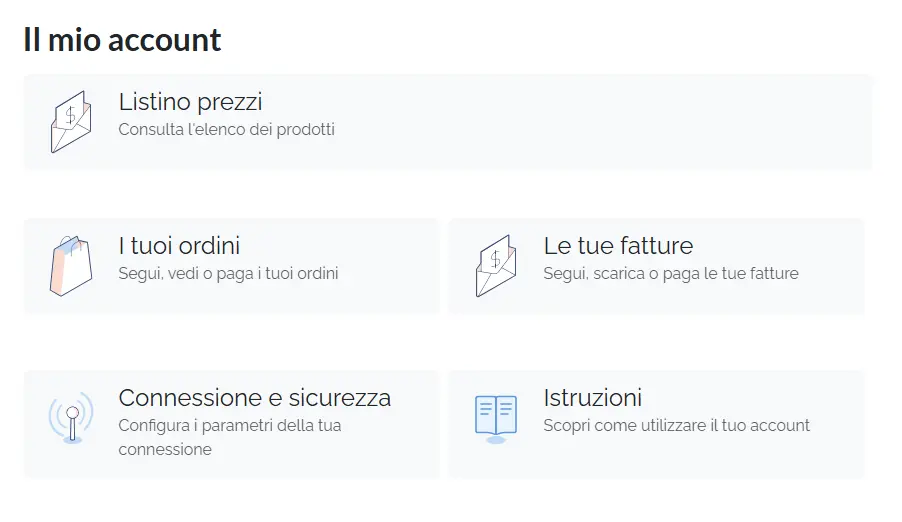Screen dimensions: 902x522
Task: Go to Le tue fatture title
Action: pyautogui.click(x=618, y=246)
